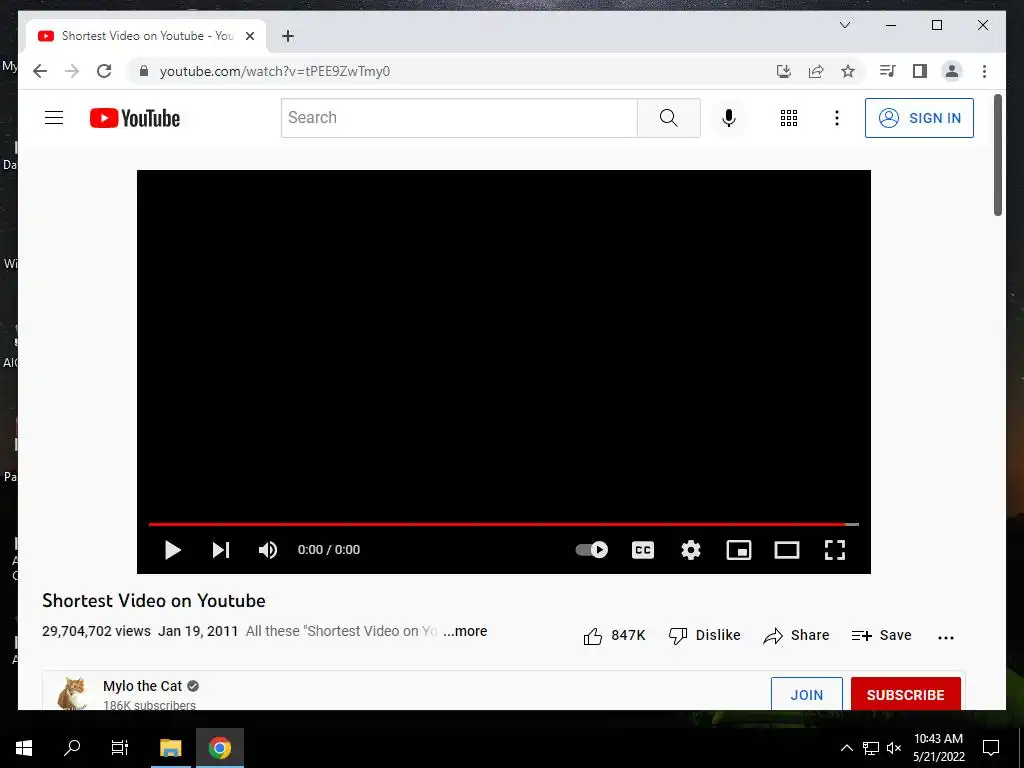
Task: Open Windows taskbar search
Action: pyautogui.click(x=72, y=748)
